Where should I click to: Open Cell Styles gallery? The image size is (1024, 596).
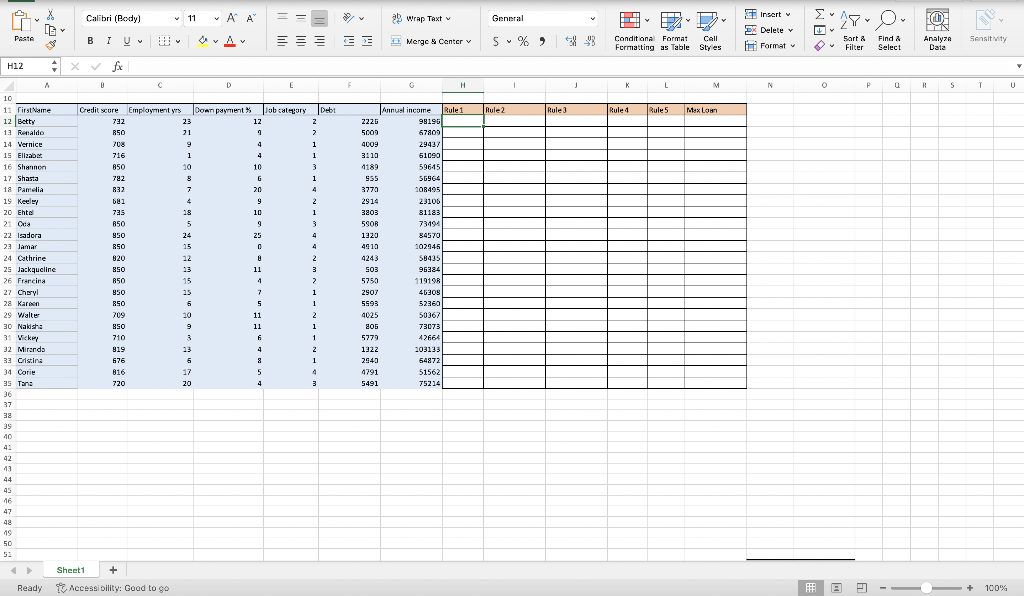710,31
